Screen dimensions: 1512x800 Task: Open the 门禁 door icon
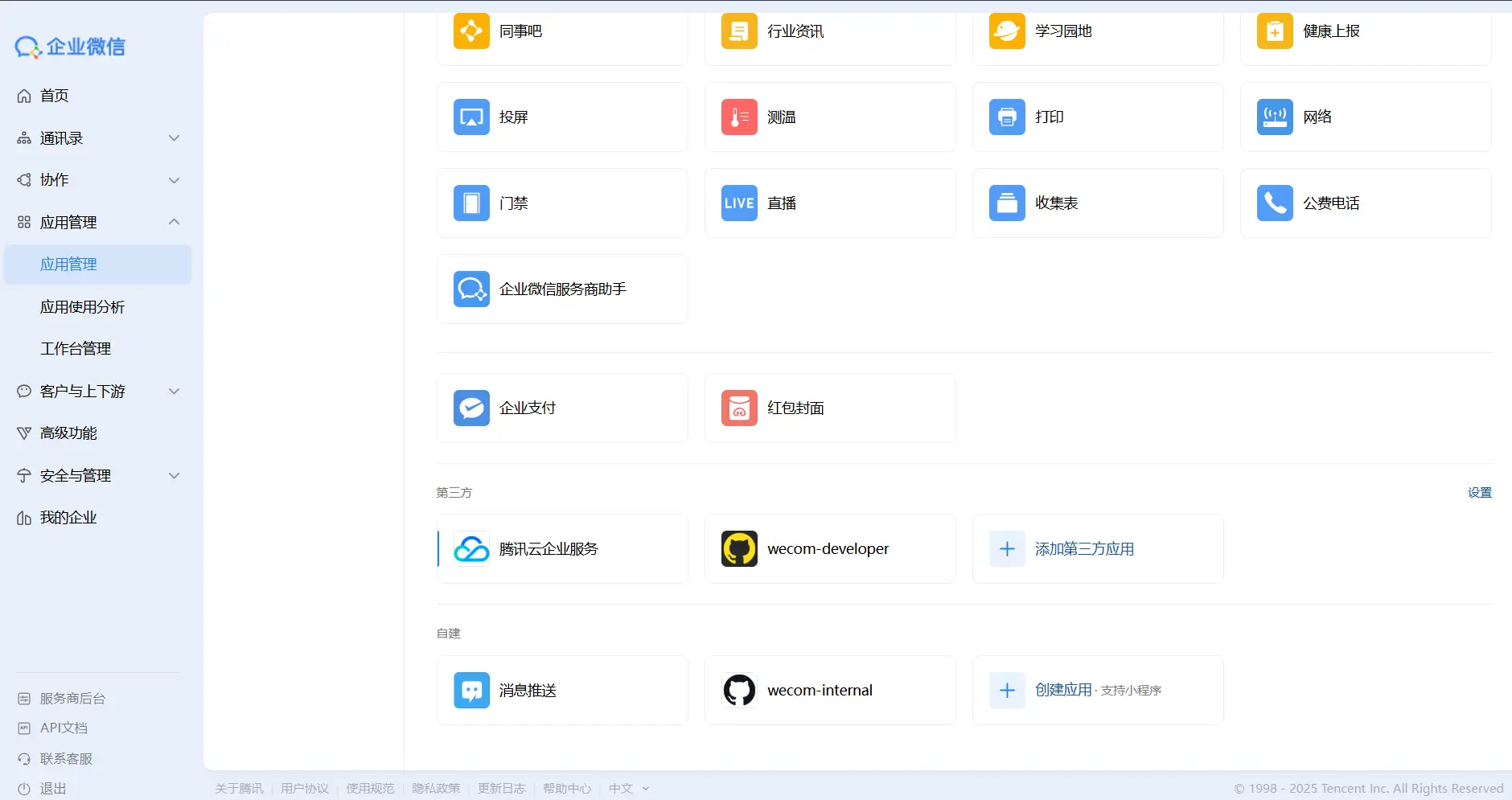(471, 203)
